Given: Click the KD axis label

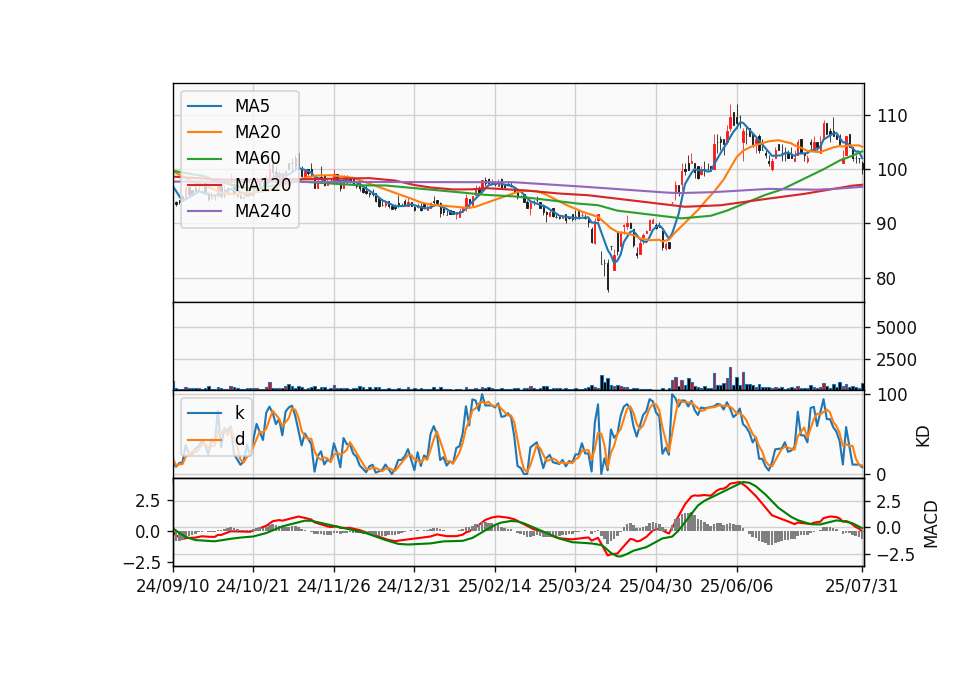Looking at the screenshot, I should pos(923,437).
